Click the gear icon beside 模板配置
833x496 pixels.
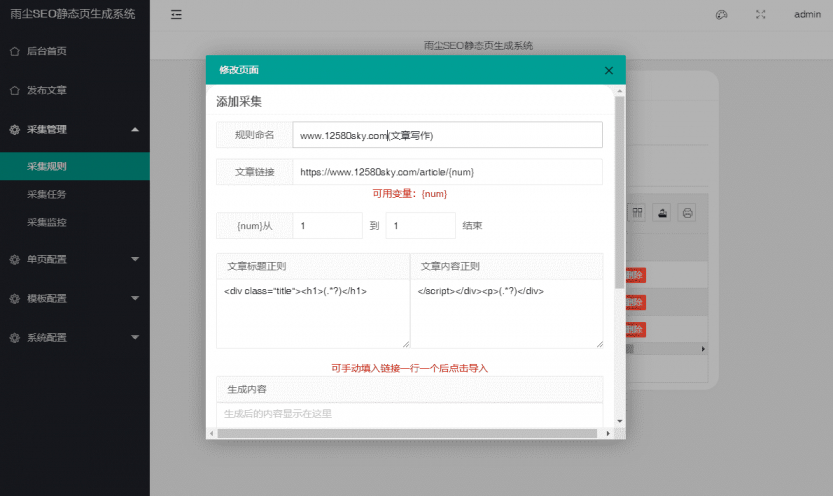(x=14, y=298)
